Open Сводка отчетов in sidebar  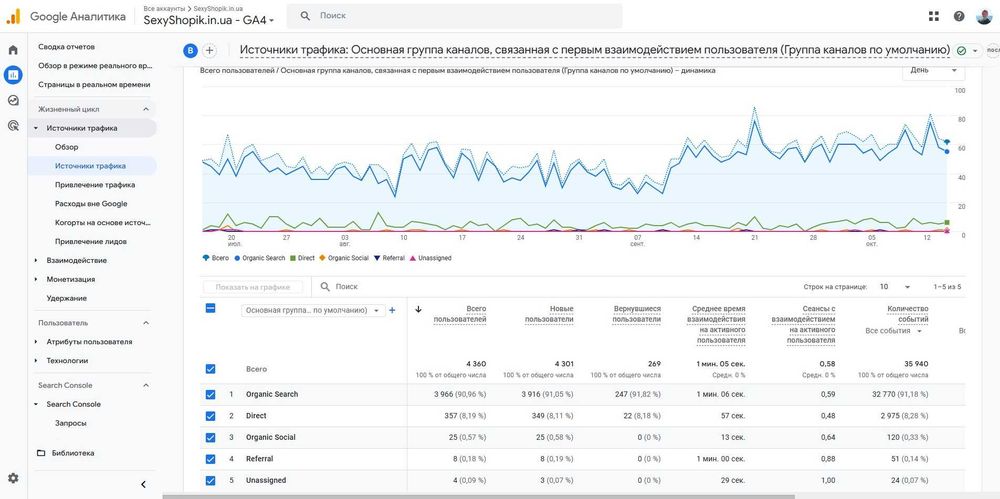pos(66,47)
